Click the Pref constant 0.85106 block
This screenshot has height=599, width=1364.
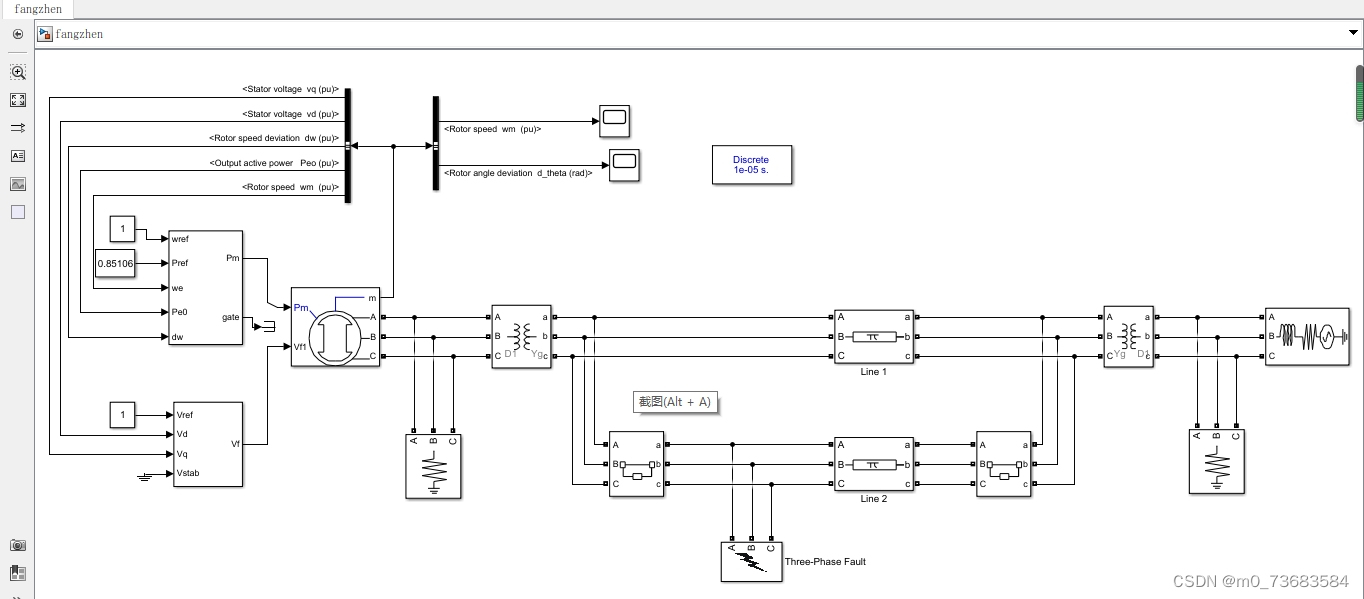point(115,264)
